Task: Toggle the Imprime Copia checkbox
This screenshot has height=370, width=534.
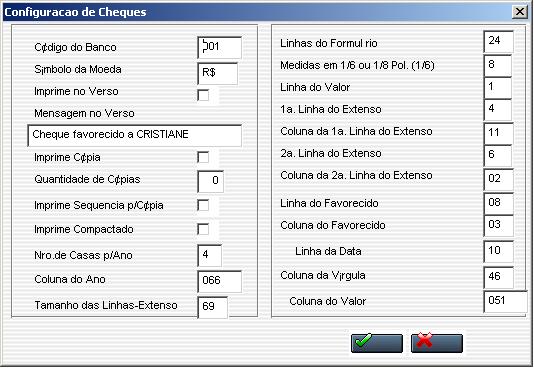Action: coord(203,157)
